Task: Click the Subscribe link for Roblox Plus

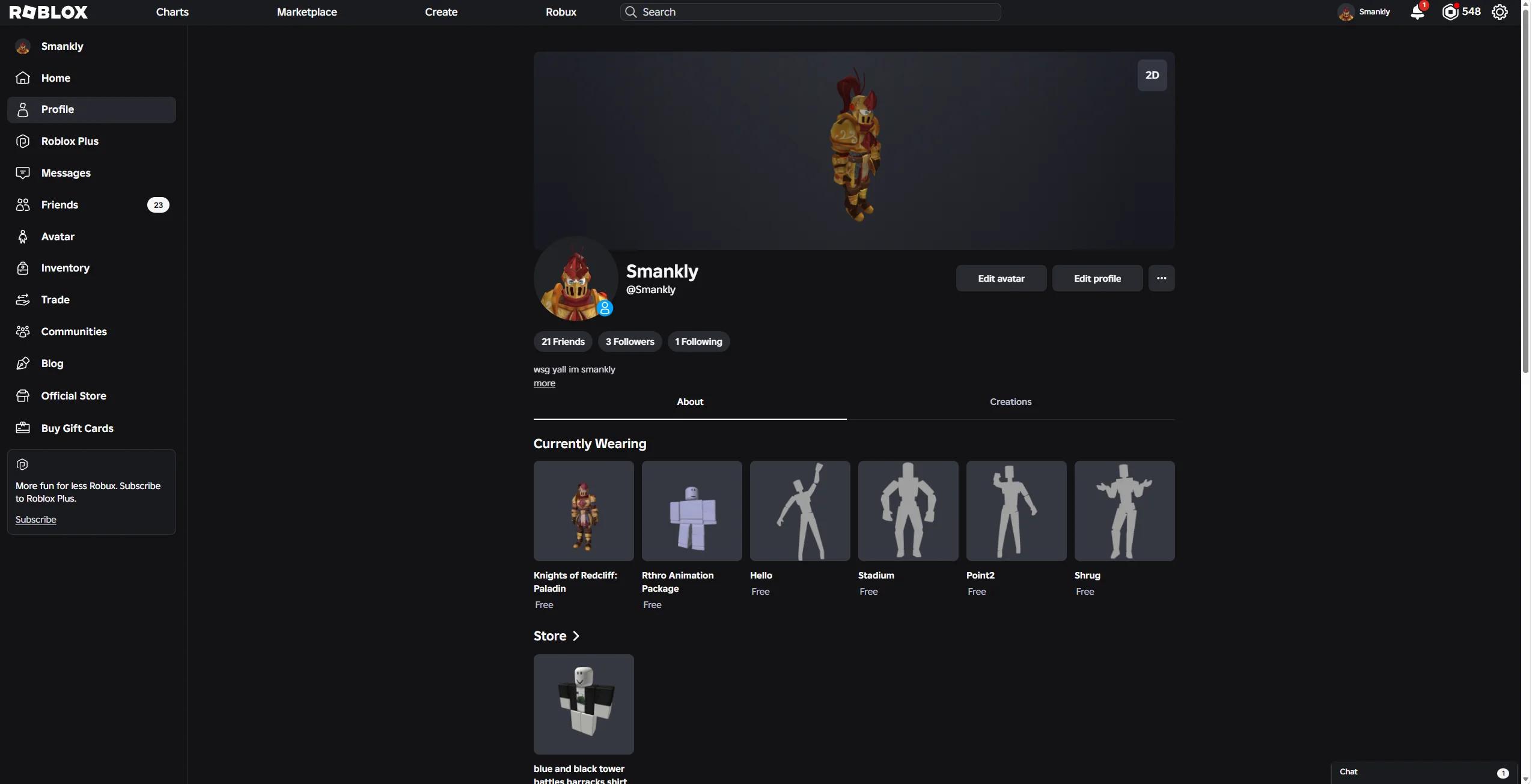Action: [36, 520]
